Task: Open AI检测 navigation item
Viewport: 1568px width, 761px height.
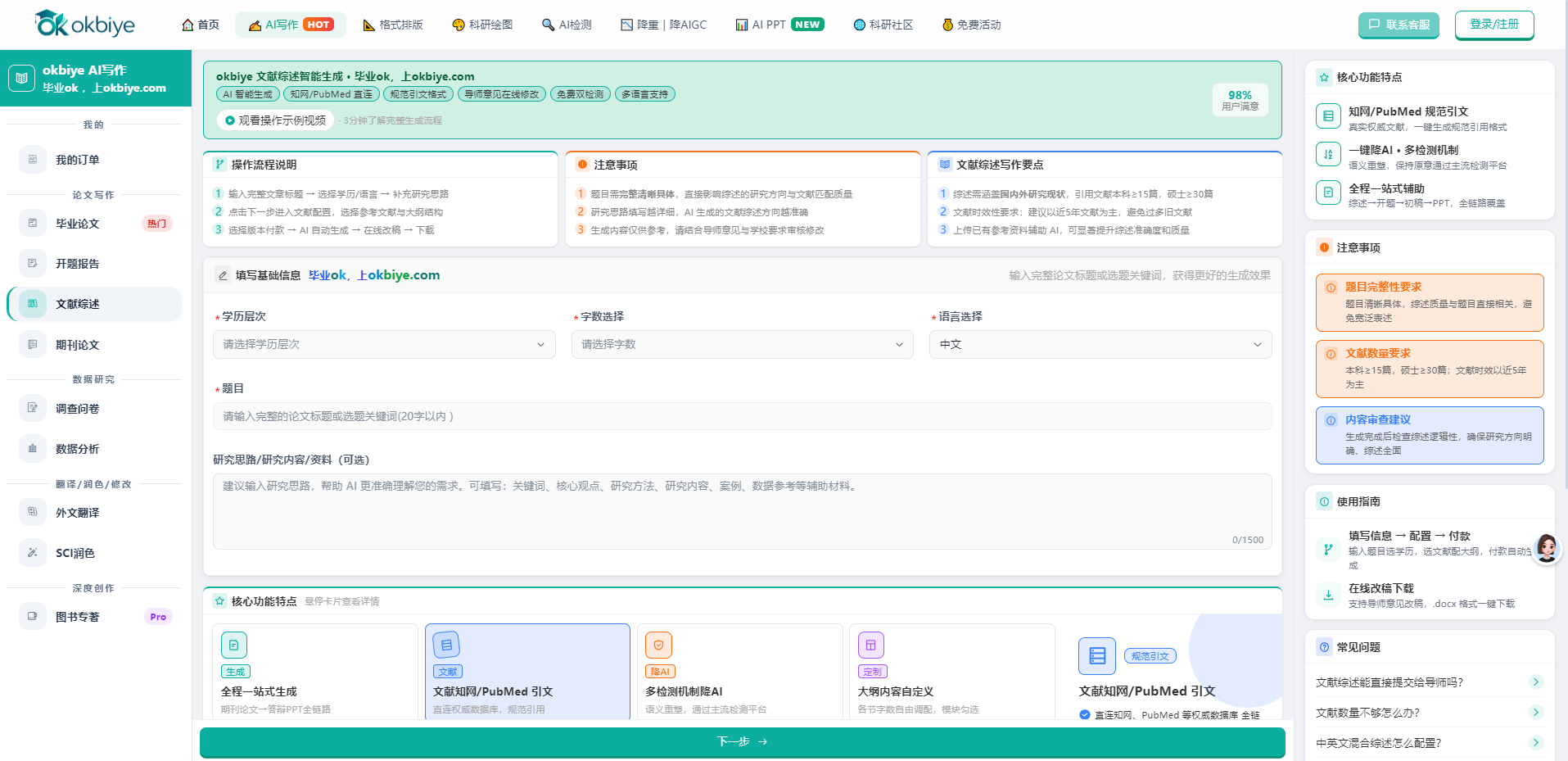Action: tap(567, 25)
